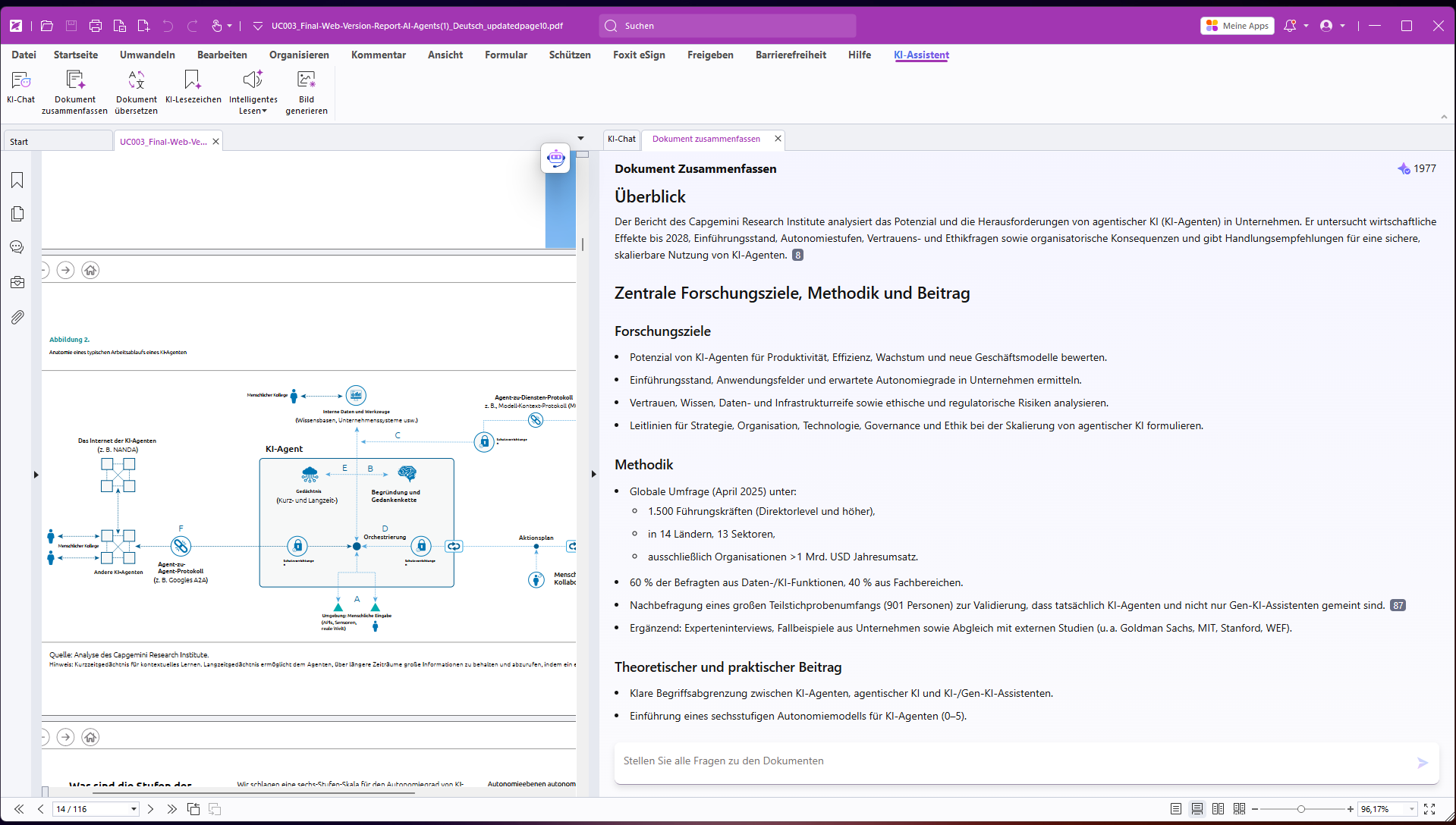Switch to single page view mode
This screenshot has width=1456, height=825.
pos(1176,809)
